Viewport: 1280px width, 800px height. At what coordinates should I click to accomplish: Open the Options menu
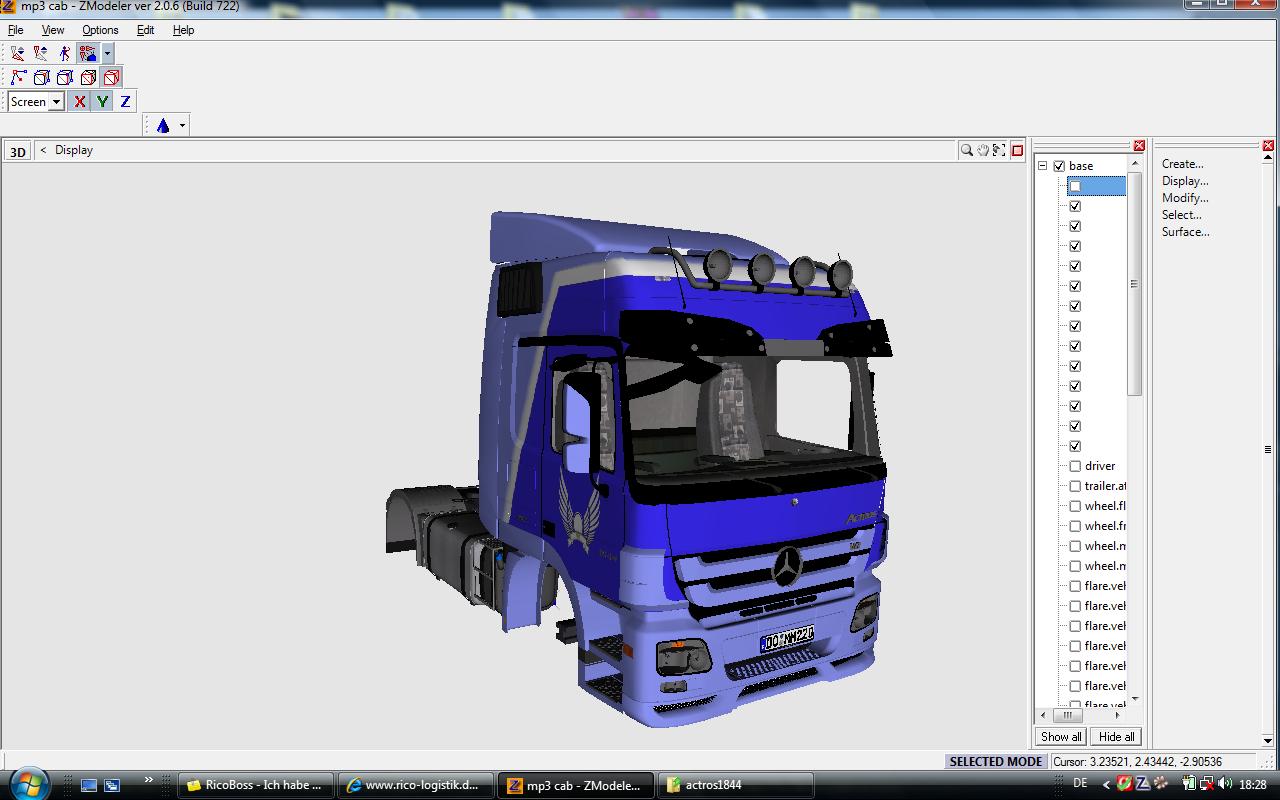[100, 30]
